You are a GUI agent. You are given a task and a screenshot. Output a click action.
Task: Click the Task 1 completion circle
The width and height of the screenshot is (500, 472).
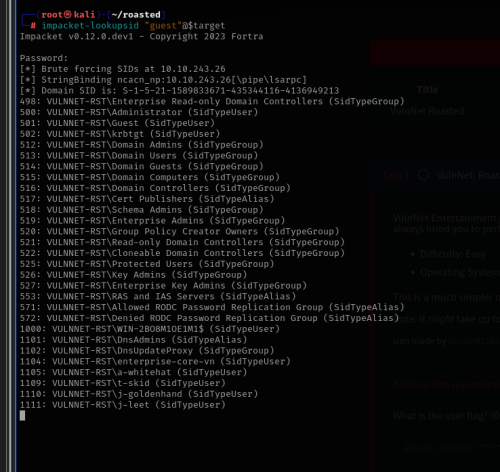tap(423, 175)
